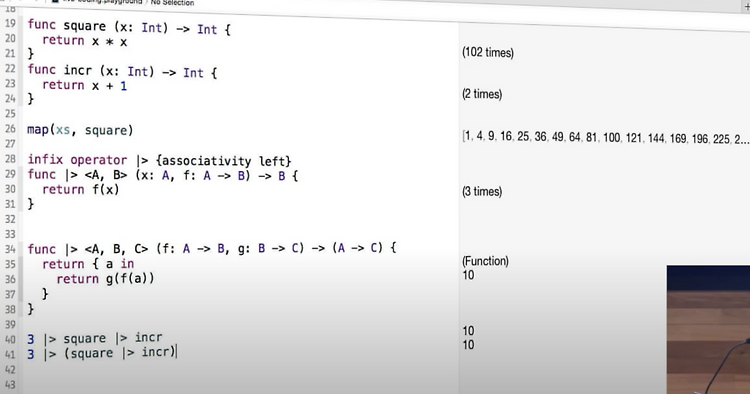This screenshot has height=394, width=750.
Task: Click 'No Selection' in the breadcrumb bar
Action: click(x=173, y=3)
